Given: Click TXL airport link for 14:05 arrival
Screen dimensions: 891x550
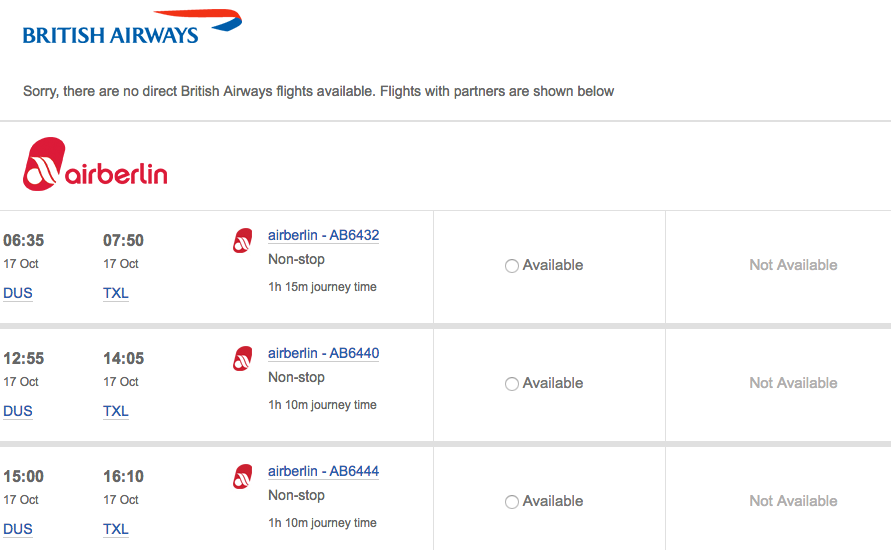Looking at the screenshot, I should click(x=116, y=412).
